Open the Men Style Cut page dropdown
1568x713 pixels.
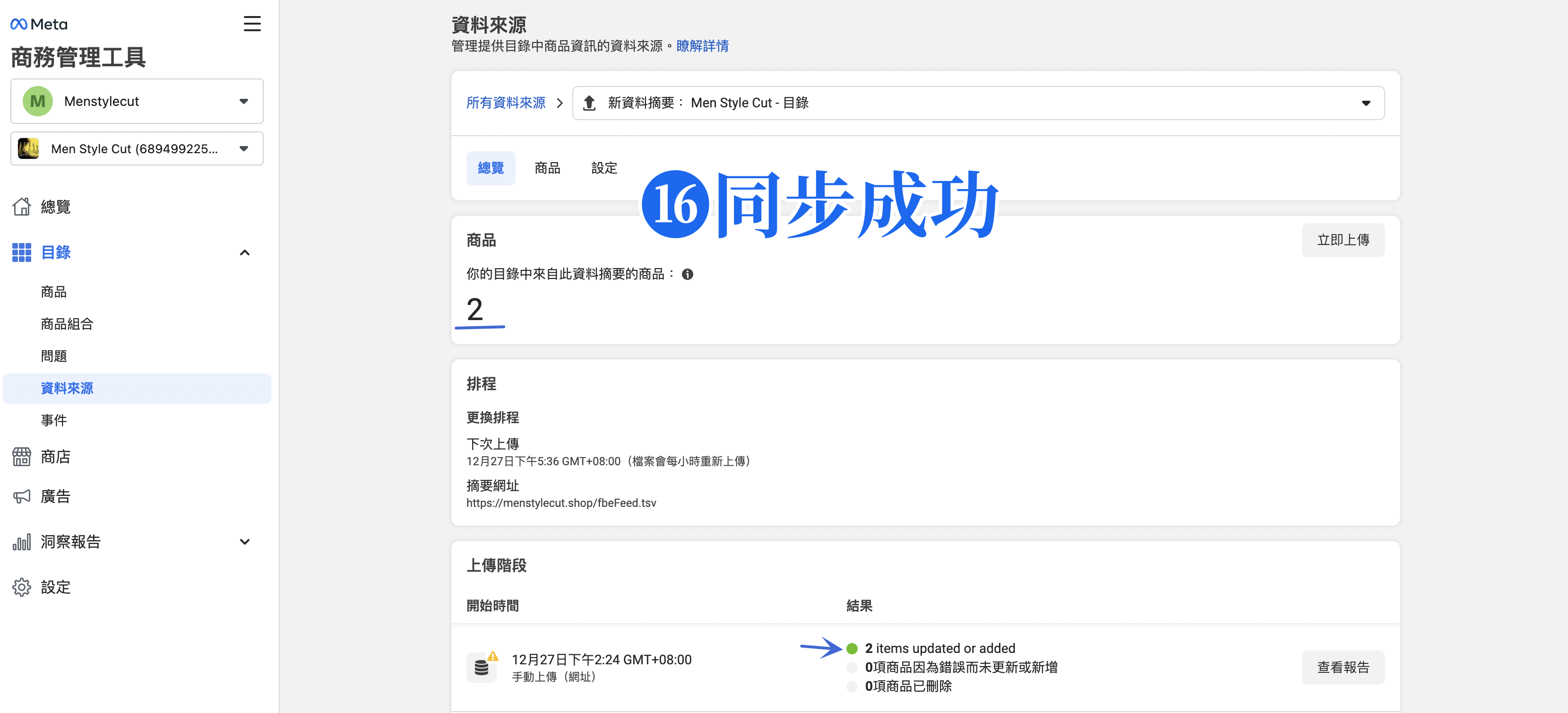pos(137,148)
